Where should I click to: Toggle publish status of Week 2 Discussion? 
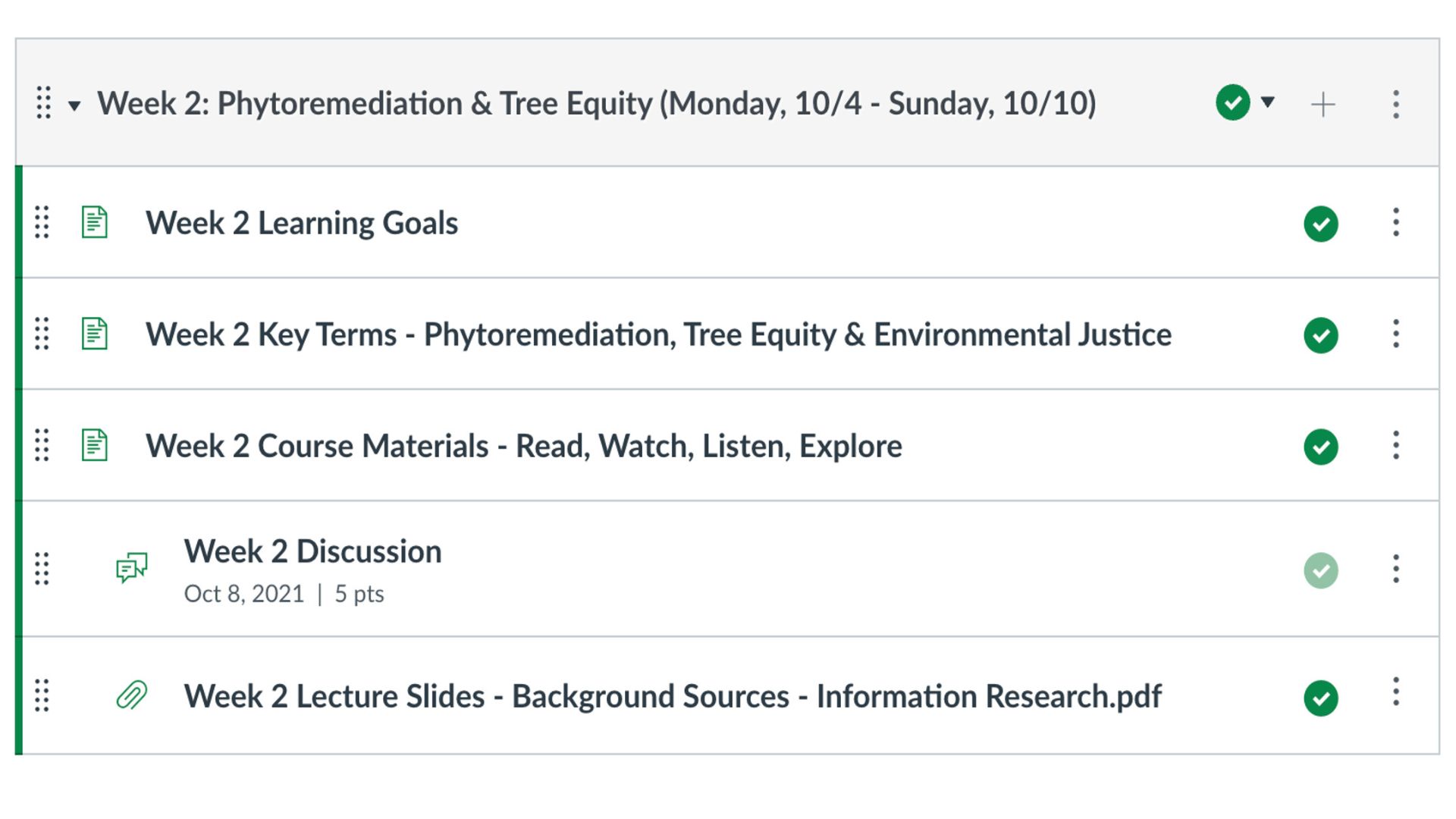click(x=1320, y=570)
